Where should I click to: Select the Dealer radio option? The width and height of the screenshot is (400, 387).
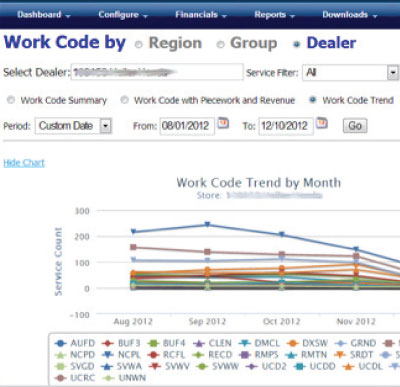click(x=296, y=44)
